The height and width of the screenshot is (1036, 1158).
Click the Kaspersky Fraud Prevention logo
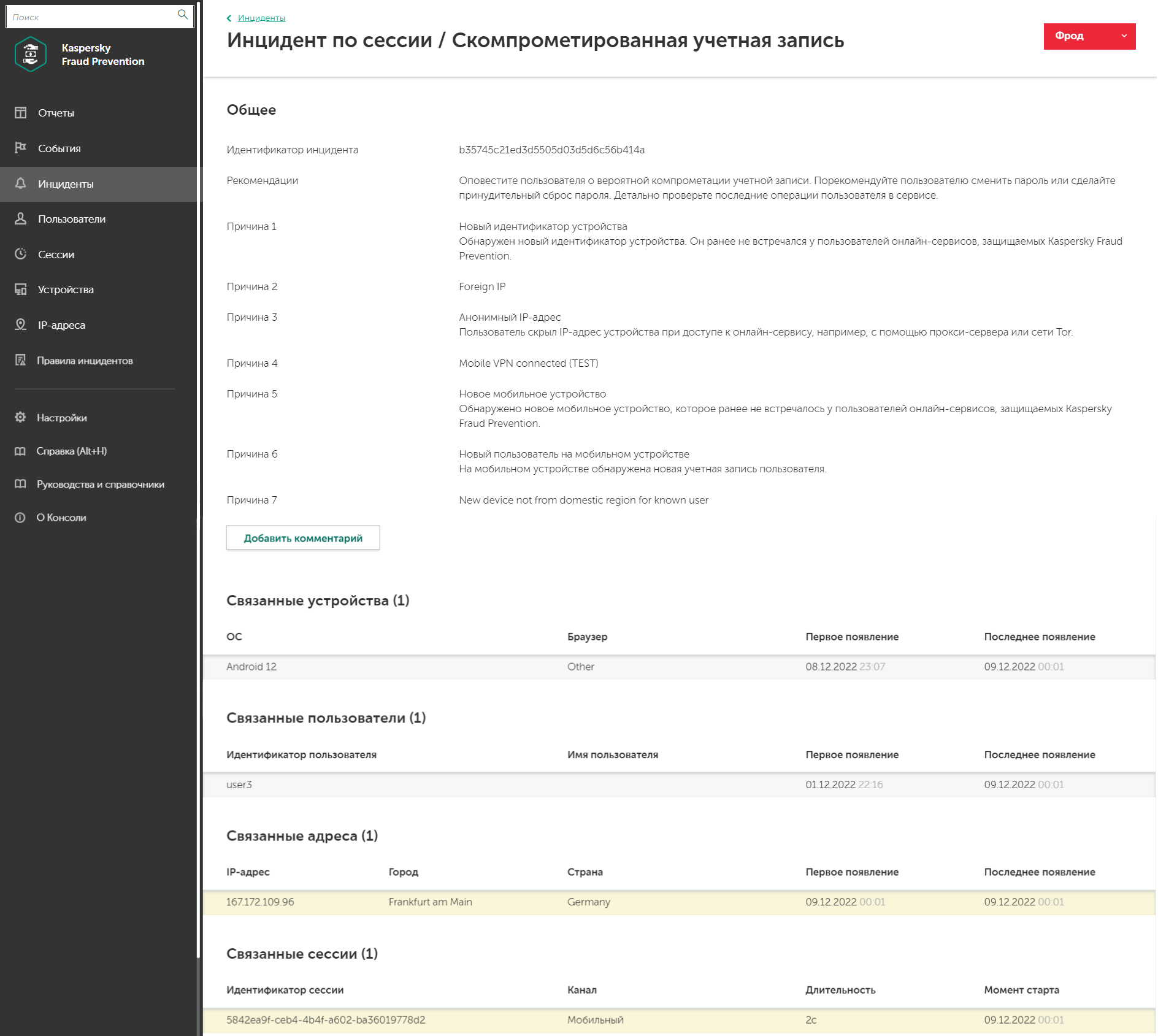coord(31,55)
